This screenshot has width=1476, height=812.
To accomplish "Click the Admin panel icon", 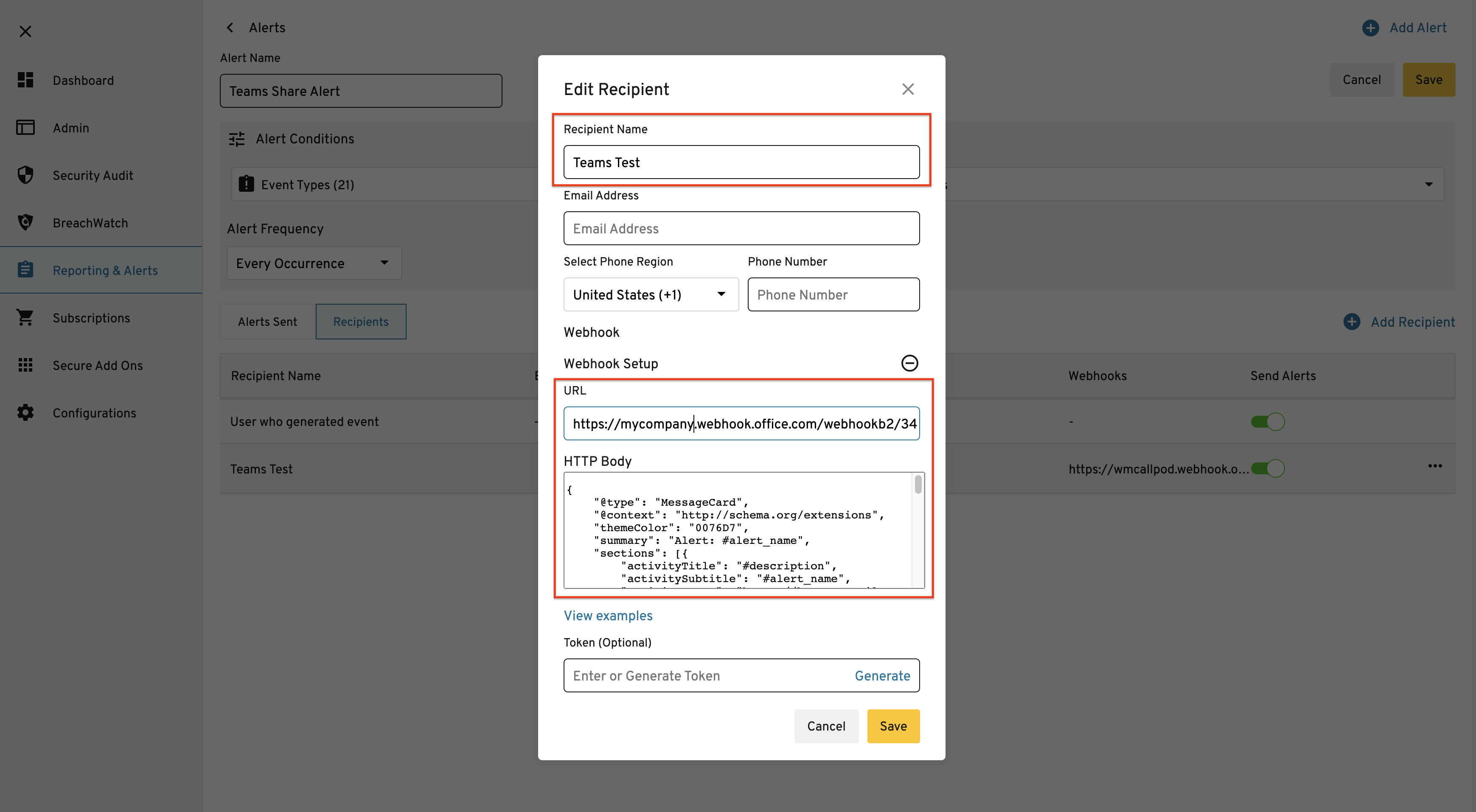I will [25, 128].
